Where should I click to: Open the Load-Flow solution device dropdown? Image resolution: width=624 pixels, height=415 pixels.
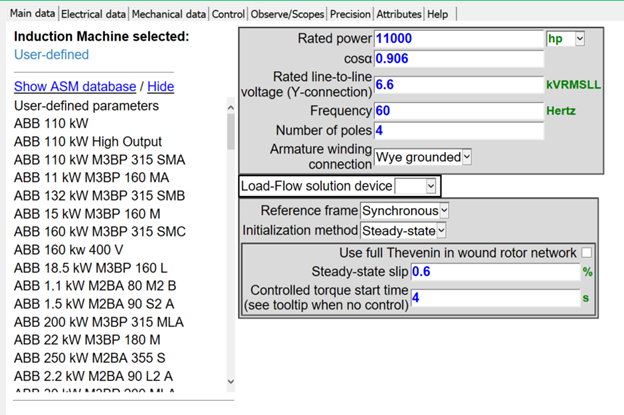pyautogui.click(x=415, y=186)
